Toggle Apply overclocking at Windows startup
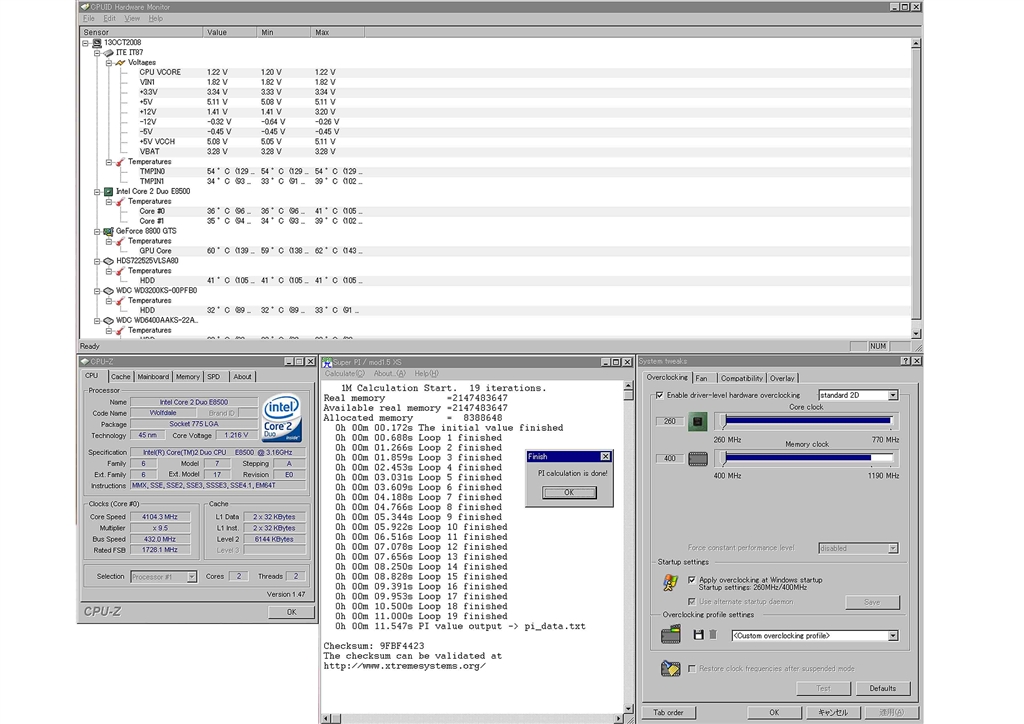 (692, 580)
